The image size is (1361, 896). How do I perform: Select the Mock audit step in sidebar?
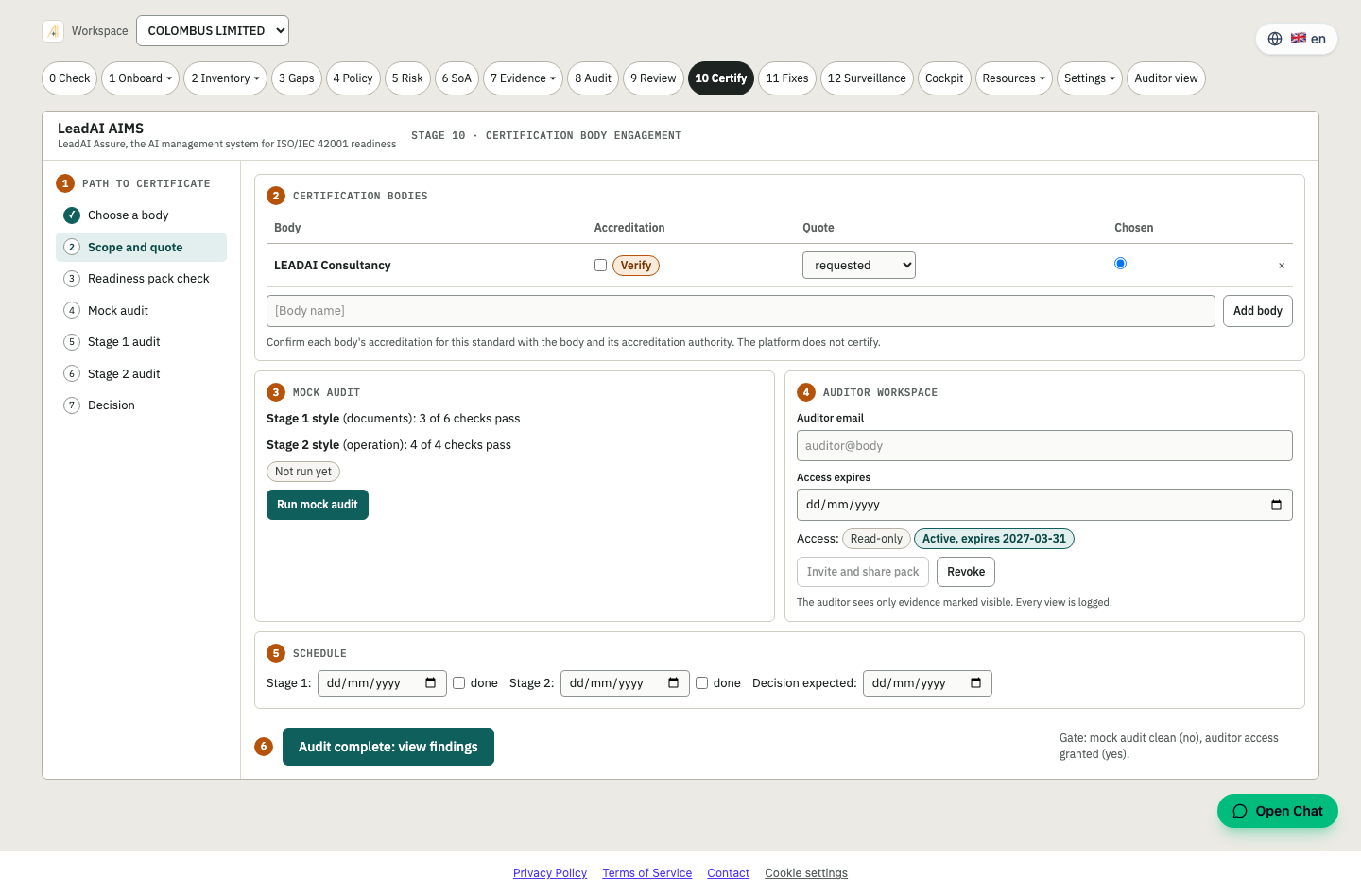pos(141,311)
